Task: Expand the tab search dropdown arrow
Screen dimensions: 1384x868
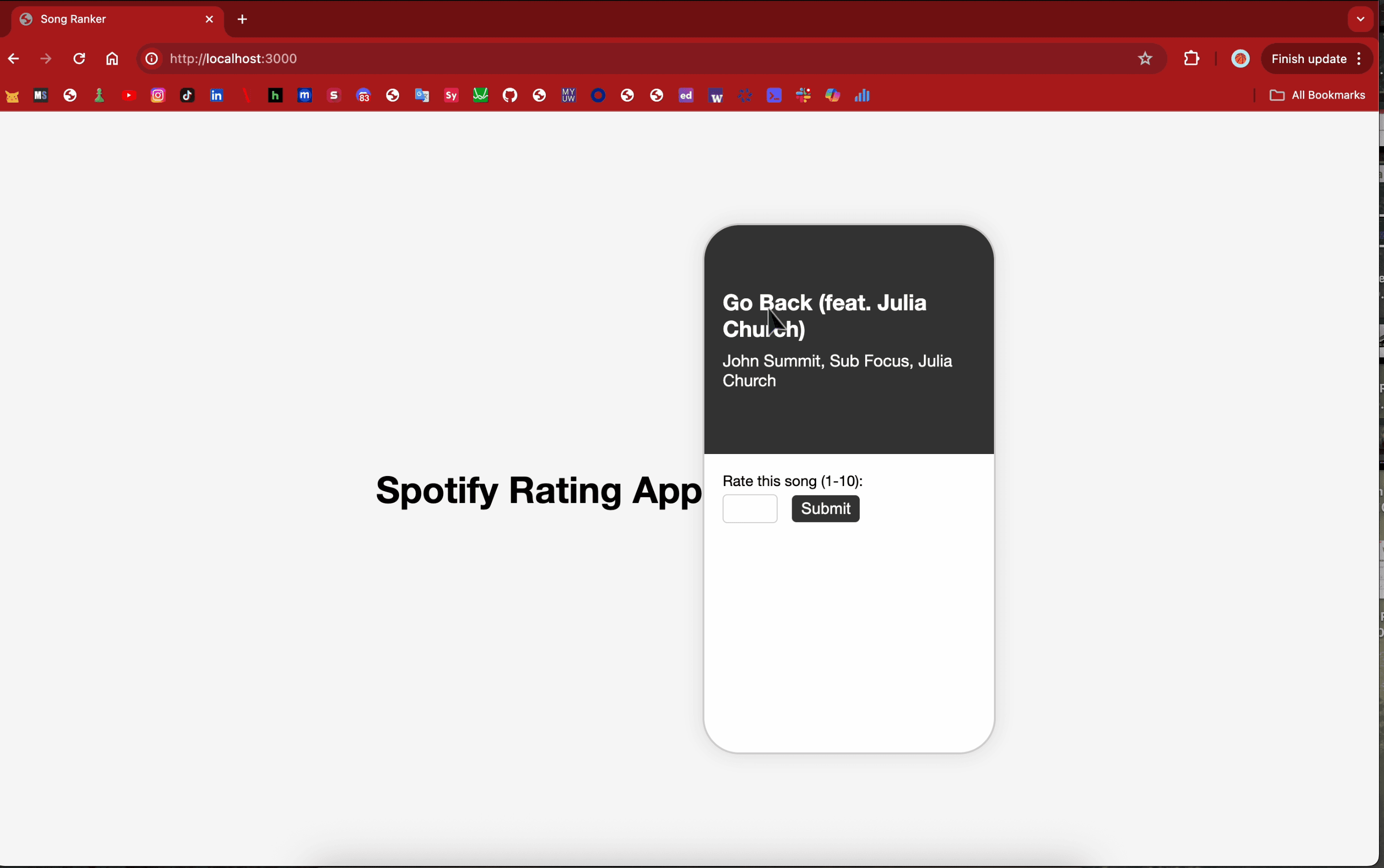Action: point(1360,19)
